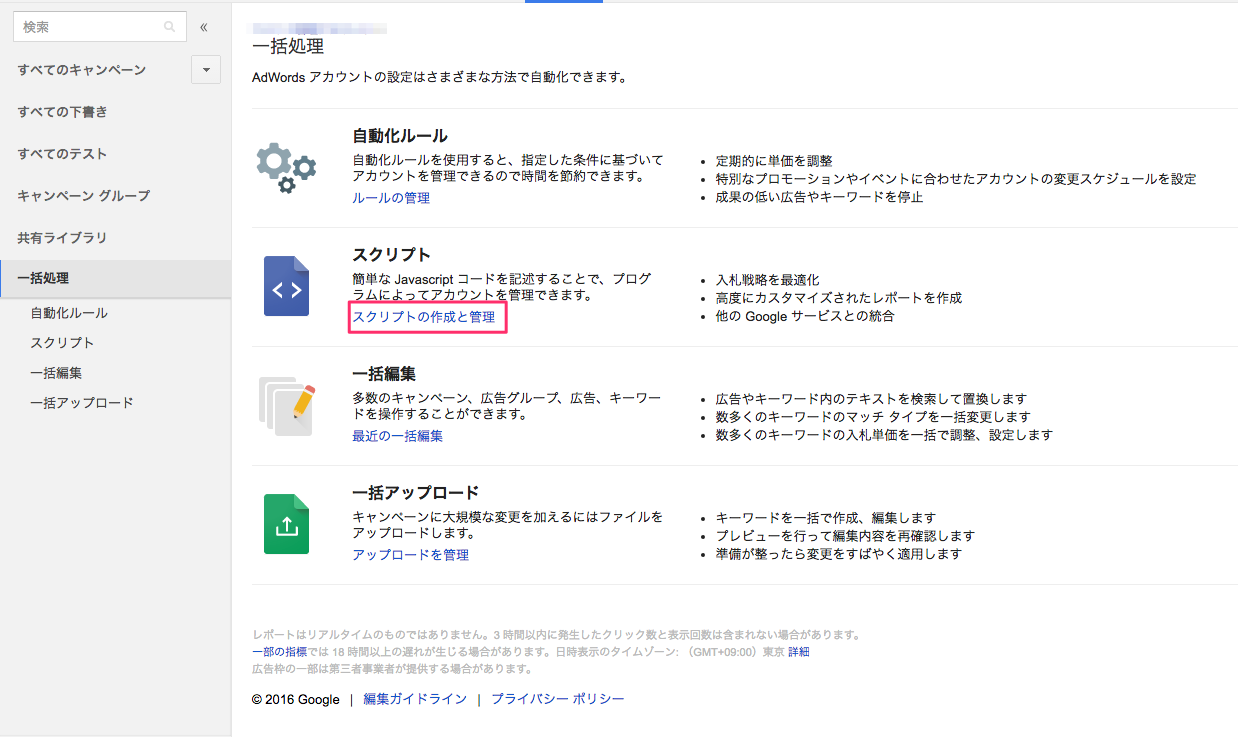The image size is (1238, 737).
Task: Click the アップロードを管理 link
Action: click(x=410, y=555)
